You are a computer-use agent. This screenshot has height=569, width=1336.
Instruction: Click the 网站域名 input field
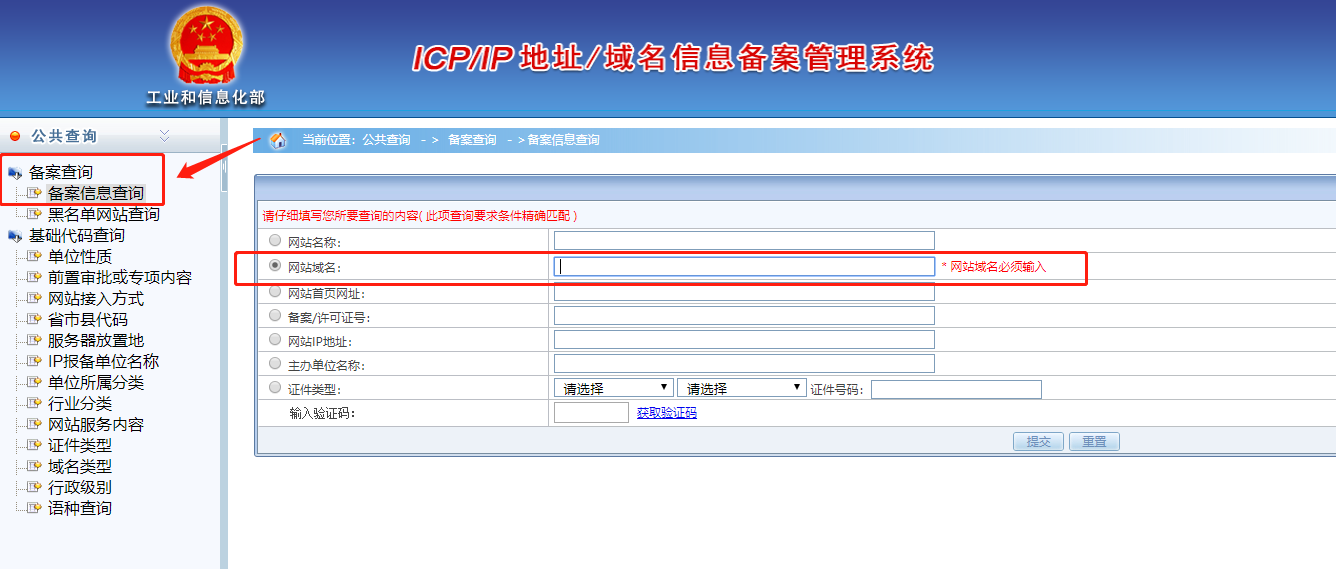tap(744, 266)
